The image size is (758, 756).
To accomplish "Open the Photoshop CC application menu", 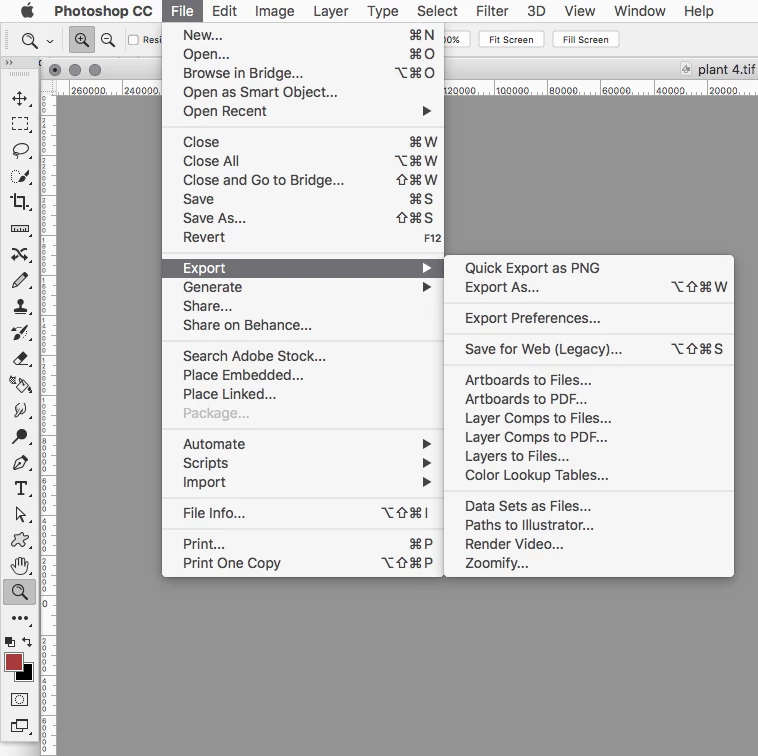I will pos(103,11).
